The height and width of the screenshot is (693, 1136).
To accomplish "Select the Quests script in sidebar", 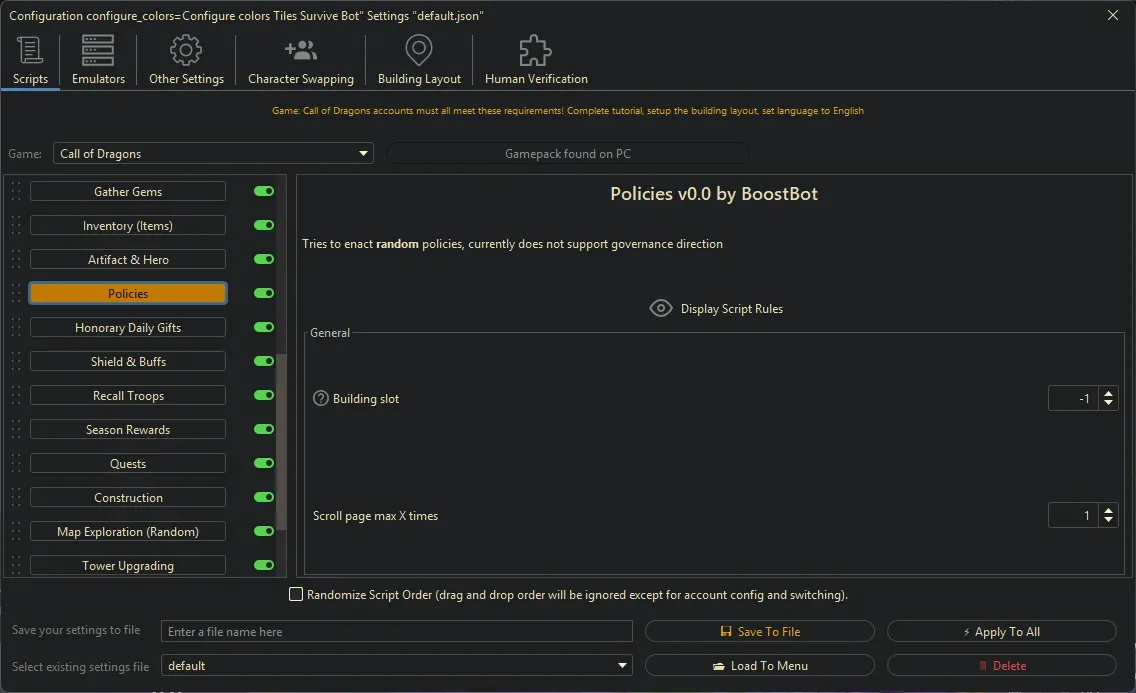I will pyautogui.click(x=127, y=463).
